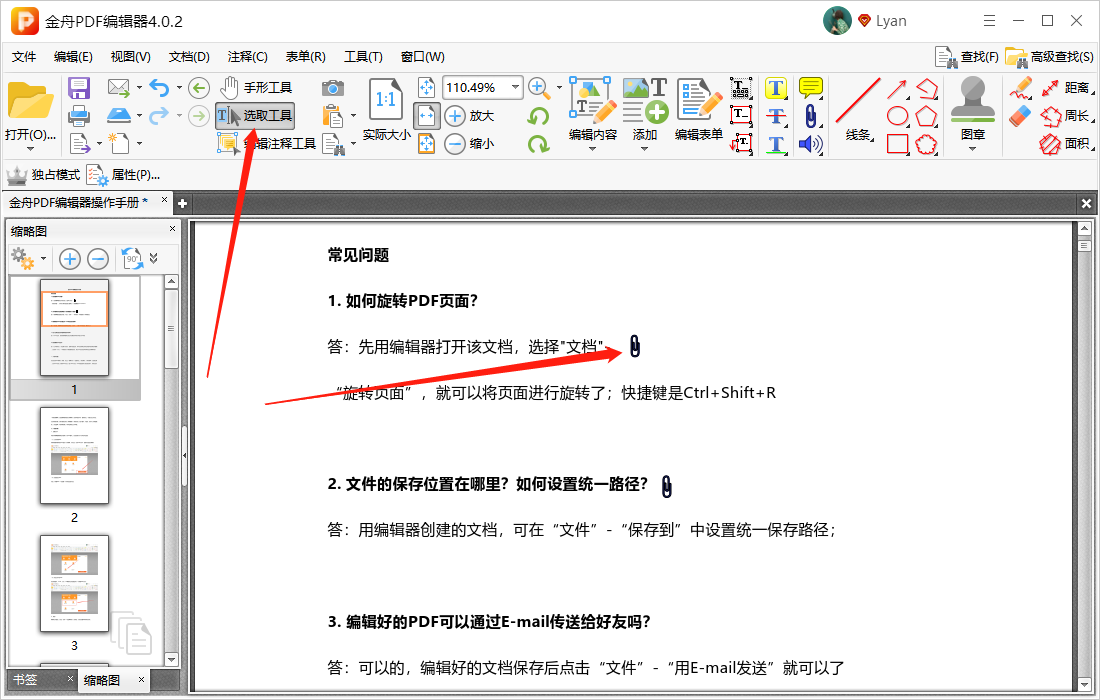Viewport: 1100px width, 700px height.
Task: Take a snapshot with camera icon
Action: pyautogui.click(x=333, y=88)
